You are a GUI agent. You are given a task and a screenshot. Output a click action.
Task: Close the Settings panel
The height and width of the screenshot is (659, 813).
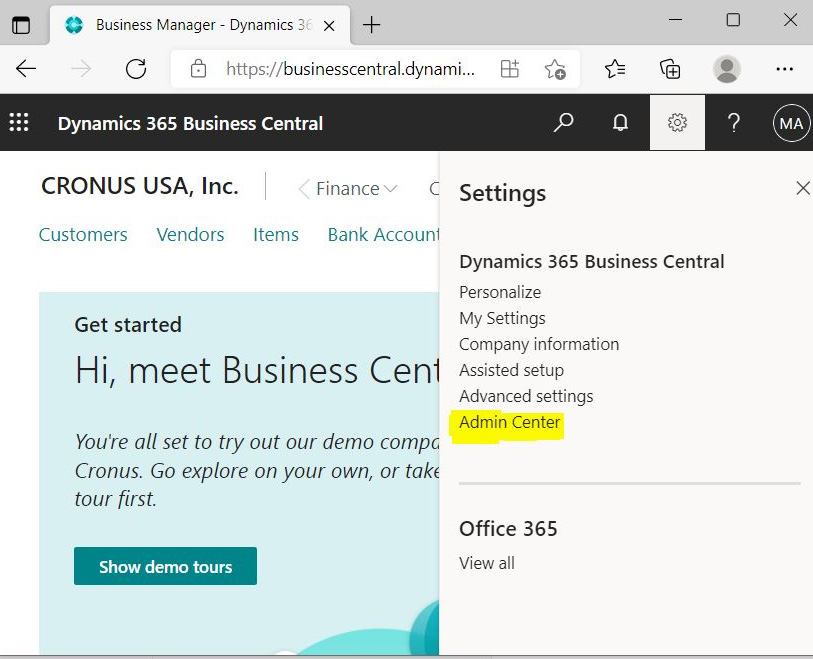point(803,188)
